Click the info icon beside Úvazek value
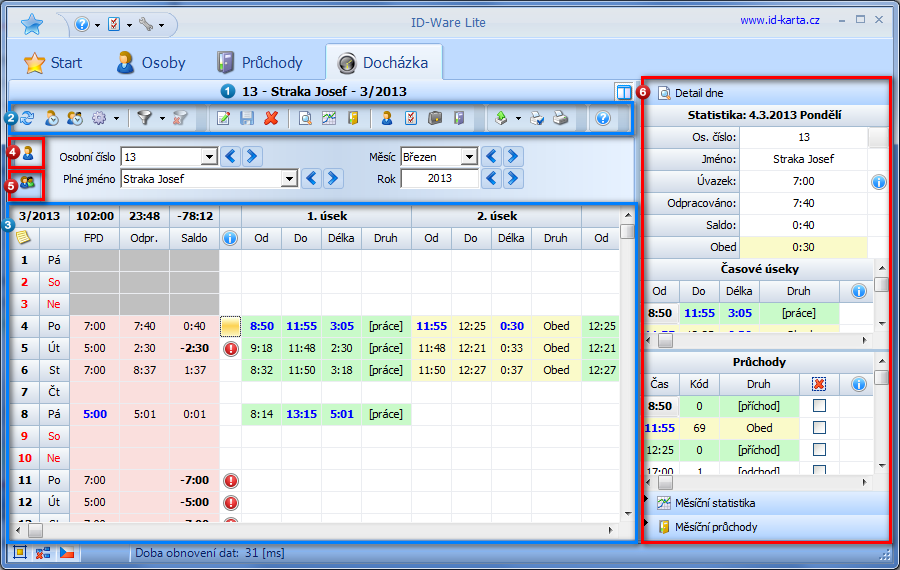The height and width of the screenshot is (570, 900). click(x=879, y=182)
